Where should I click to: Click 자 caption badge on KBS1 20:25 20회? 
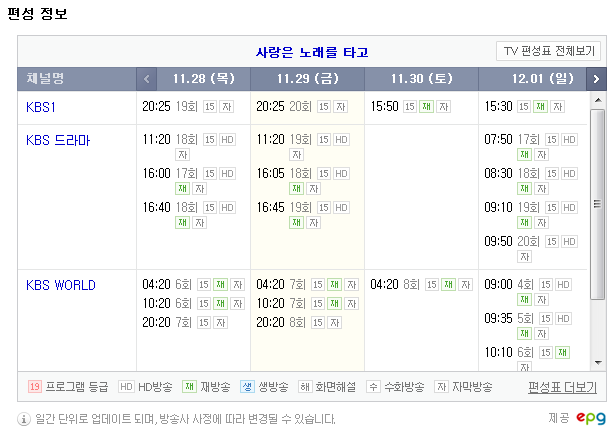[x=341, y=106]
